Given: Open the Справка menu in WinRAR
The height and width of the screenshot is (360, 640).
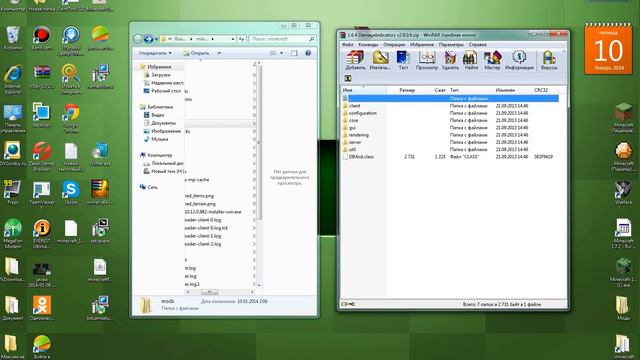Looking at the screenshot, I should 477,44.
